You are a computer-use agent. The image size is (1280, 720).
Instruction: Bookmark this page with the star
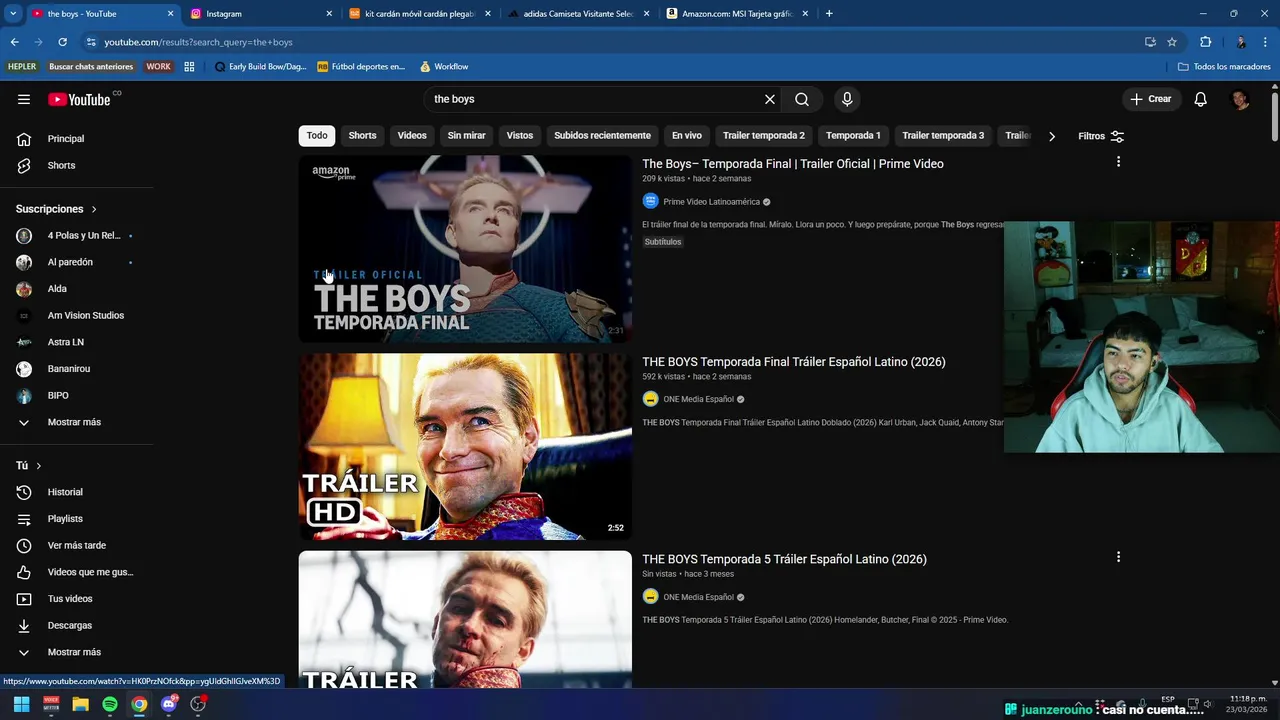pyautogui.click(x=1172, y=42)
